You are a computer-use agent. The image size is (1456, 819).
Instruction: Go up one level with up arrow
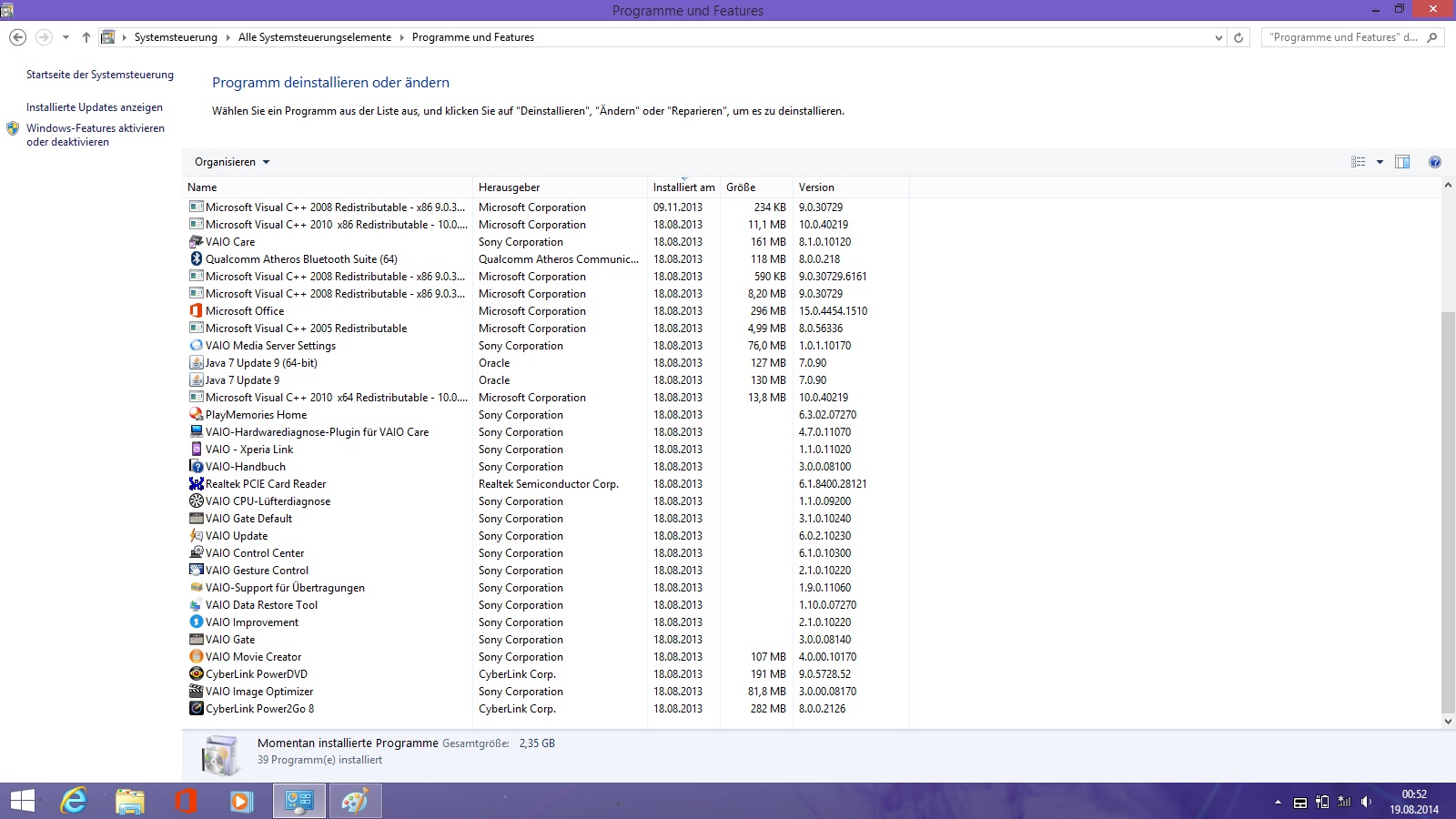coord(86,37)
